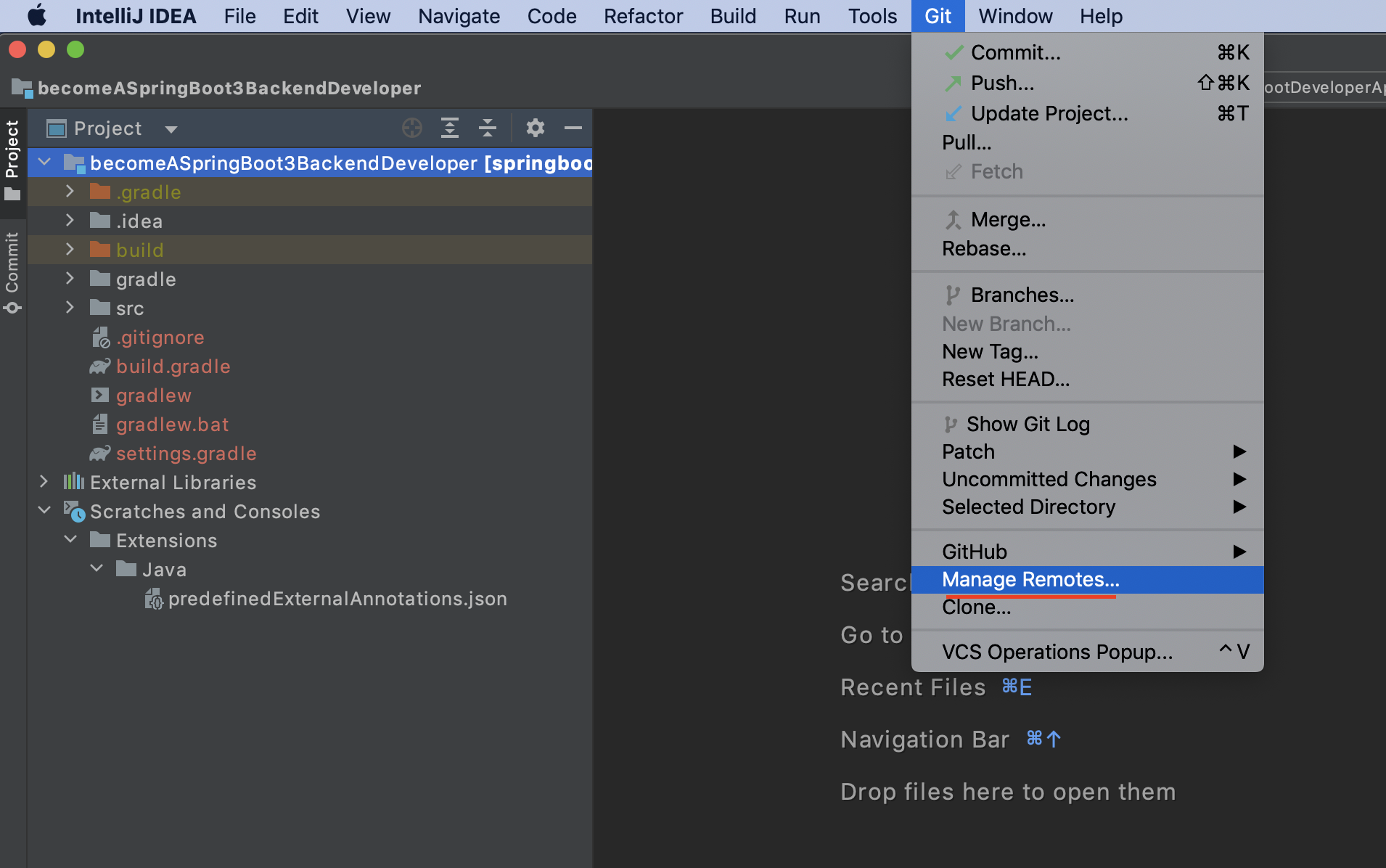
Task: Click the settings.gradle elephant icon
Action: point(100,454)
